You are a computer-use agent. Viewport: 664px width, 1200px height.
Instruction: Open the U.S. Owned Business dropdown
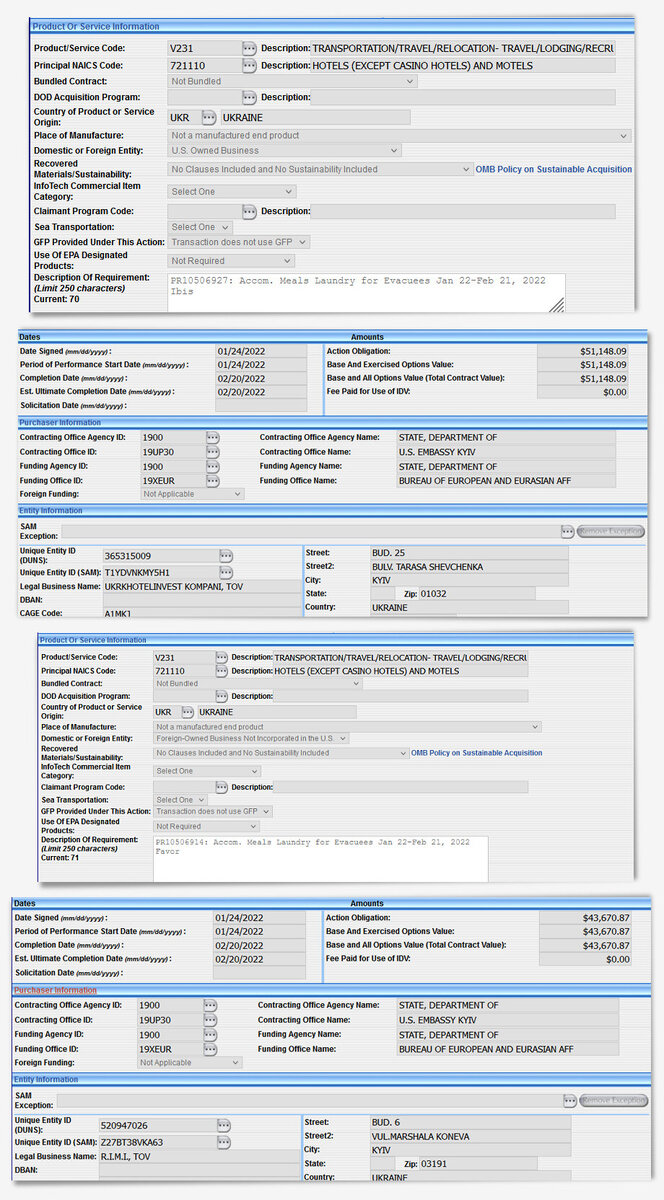(285, 151)
